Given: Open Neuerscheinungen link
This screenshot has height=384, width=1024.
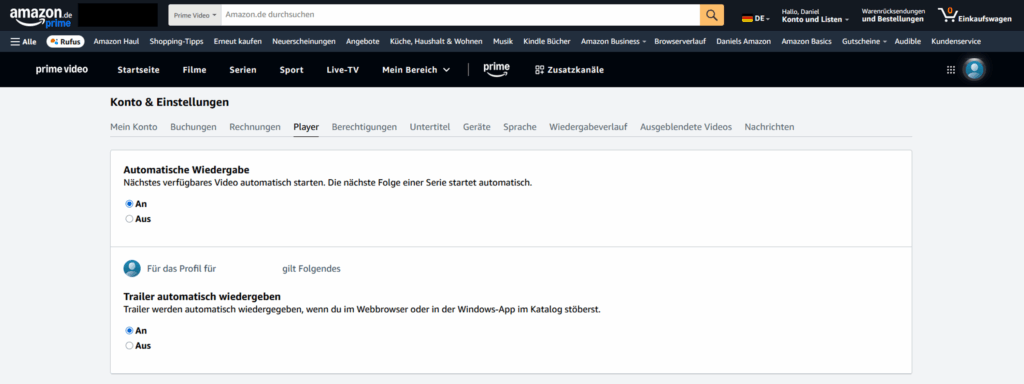Looking at the screenshot, I should (304, 42).
